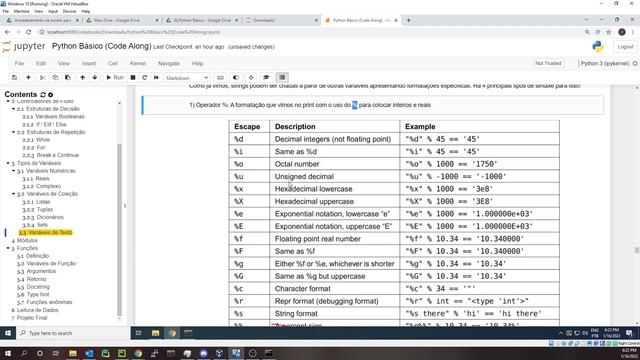
Task: Open File Explorer in guest taskbar
Action: coord(155,333)
